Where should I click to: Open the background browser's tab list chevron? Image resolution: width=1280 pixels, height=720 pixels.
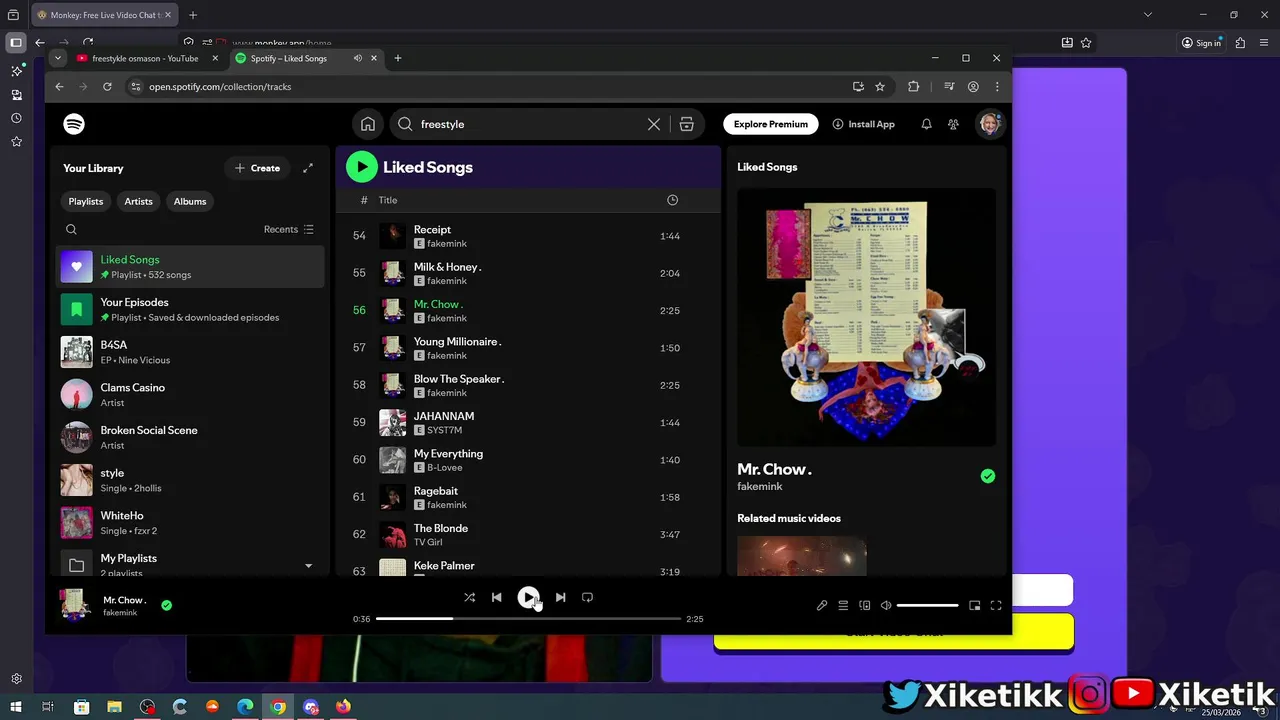1148,15
